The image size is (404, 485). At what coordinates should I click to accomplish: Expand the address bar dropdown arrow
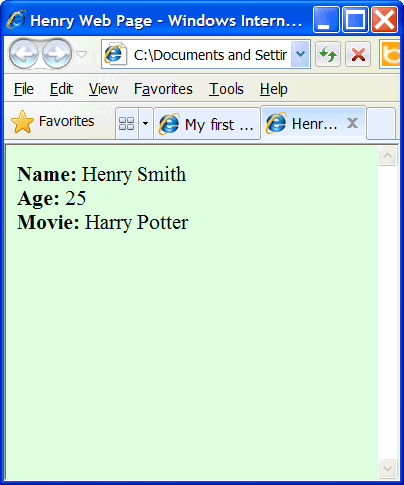coord(300,54)
